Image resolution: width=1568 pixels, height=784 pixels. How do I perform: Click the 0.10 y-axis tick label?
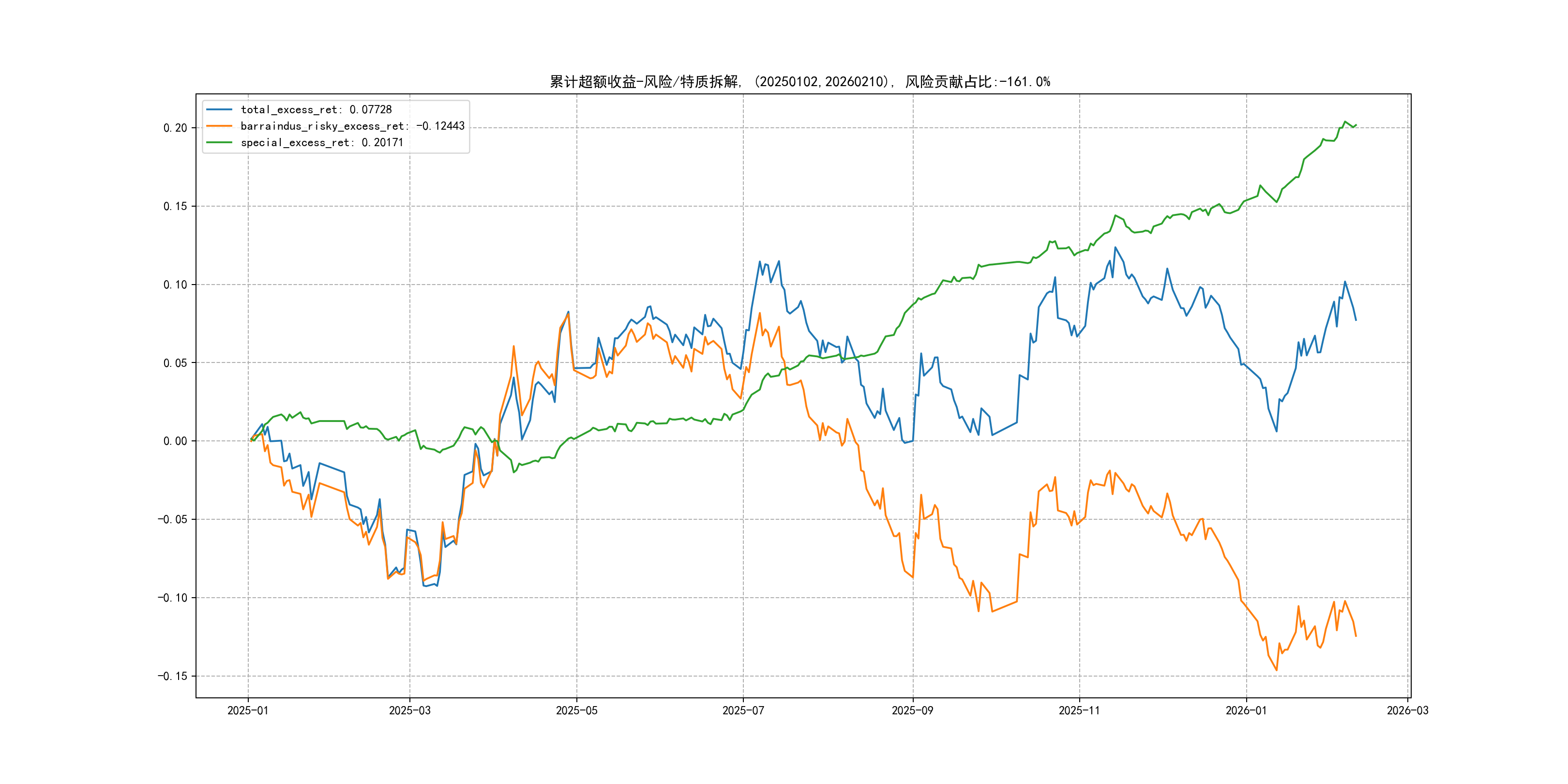click(175, 285)
